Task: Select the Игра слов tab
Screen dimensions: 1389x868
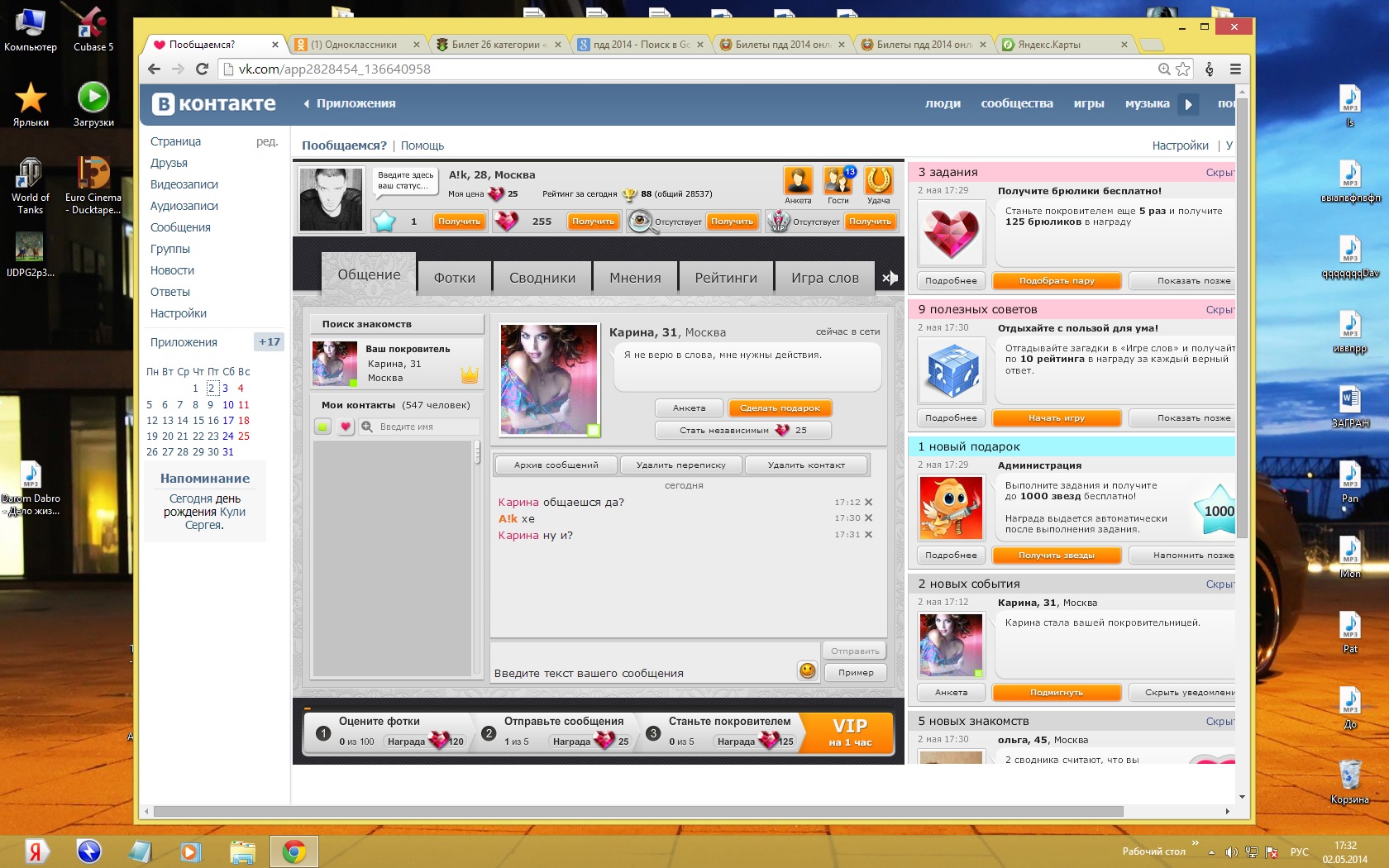Action: click(x=824, y=278)
